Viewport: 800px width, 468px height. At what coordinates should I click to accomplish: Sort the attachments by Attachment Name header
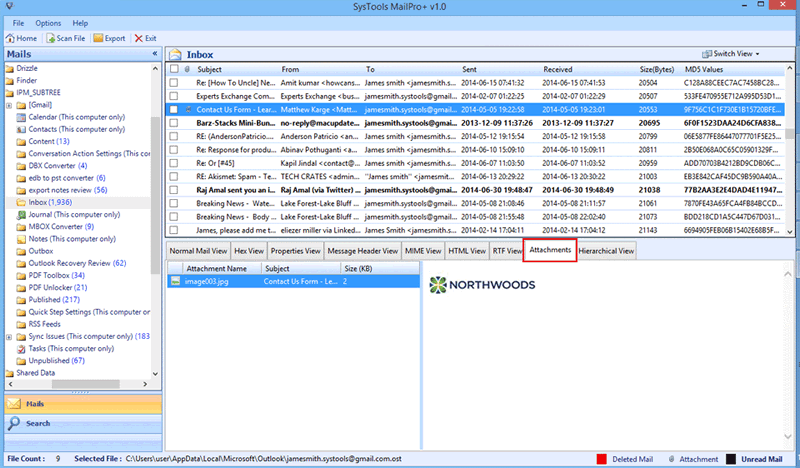216,268
